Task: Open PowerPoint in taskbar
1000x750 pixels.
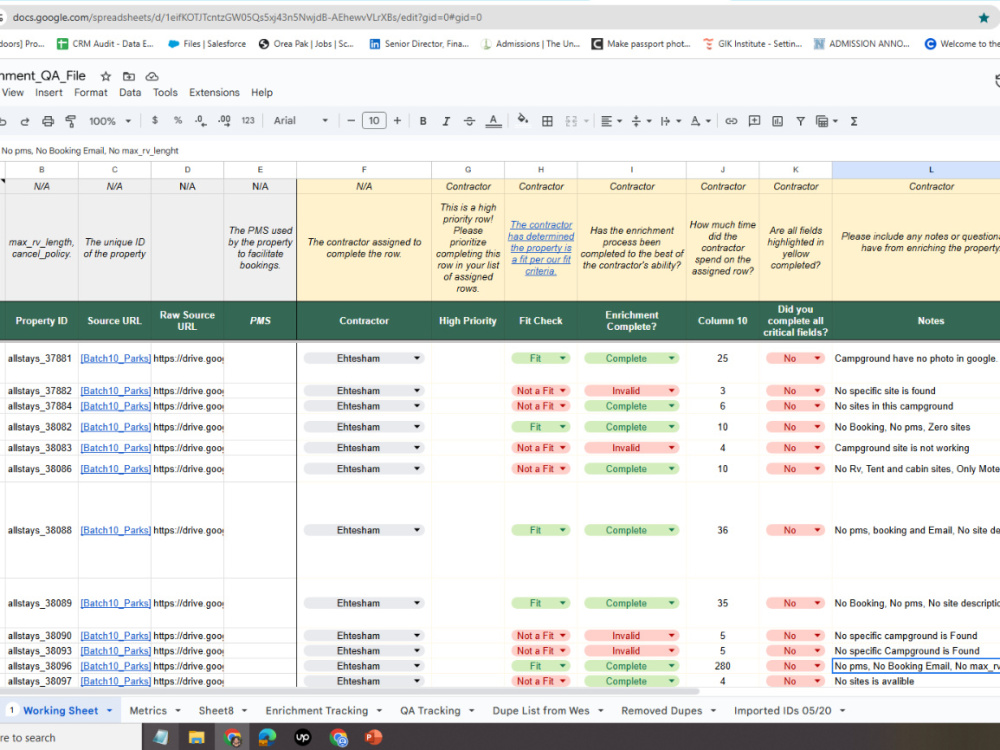Action: click(373, 737)
